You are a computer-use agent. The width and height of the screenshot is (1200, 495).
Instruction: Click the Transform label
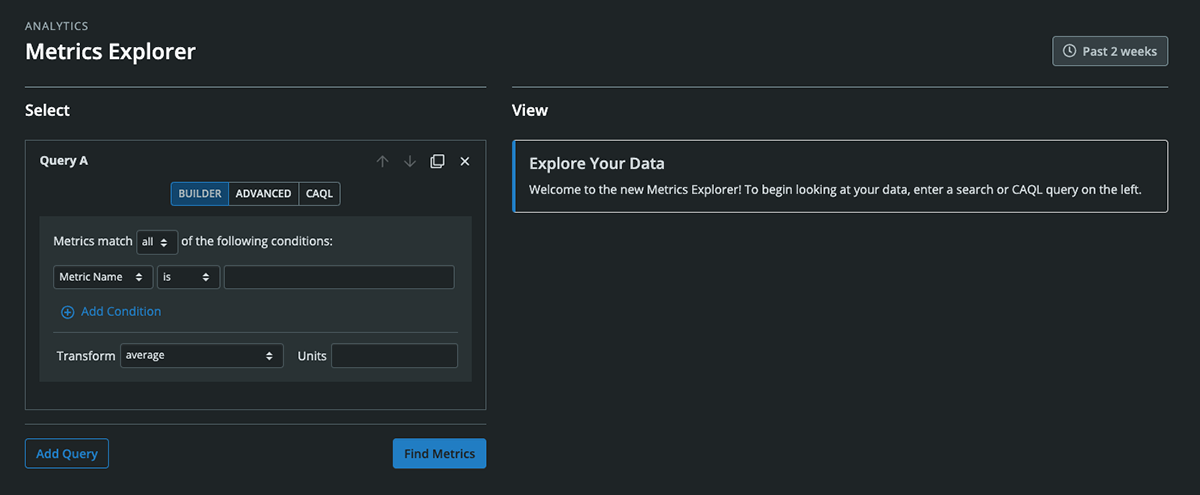86,356
